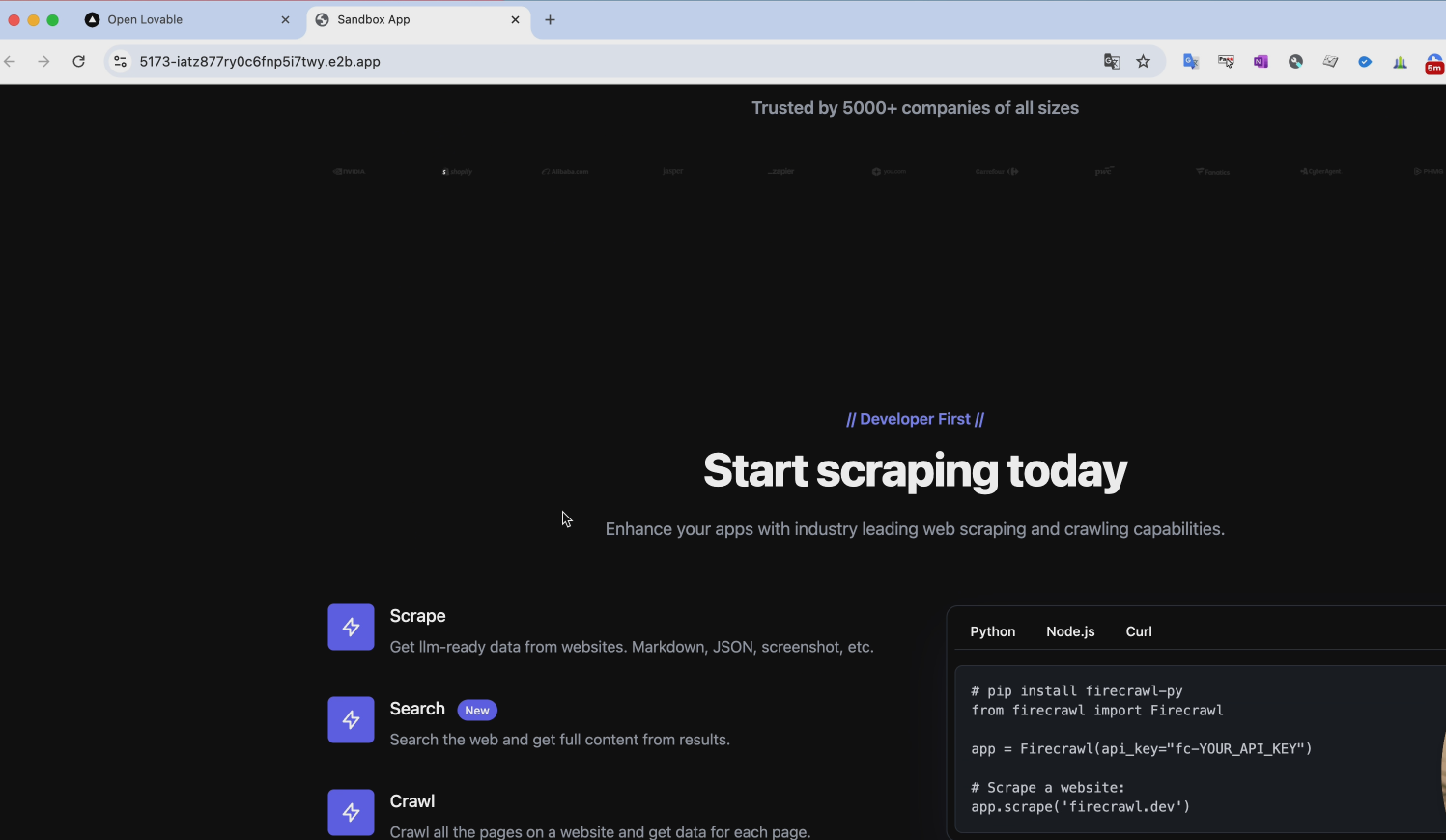Switch to the Python code tab
Screen dimensions: 1446x840
pos(992,631)
